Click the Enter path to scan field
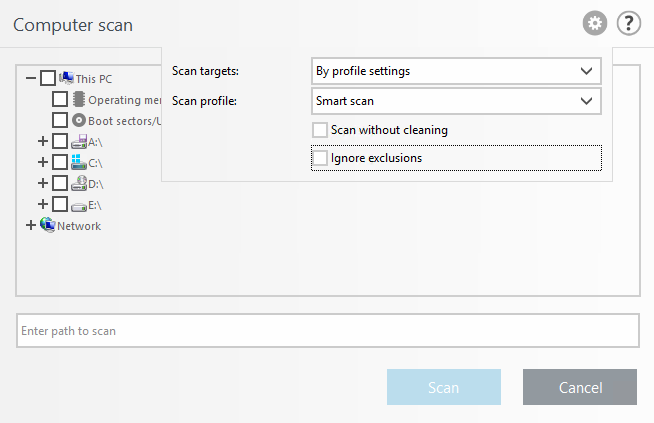 point(327,330)
